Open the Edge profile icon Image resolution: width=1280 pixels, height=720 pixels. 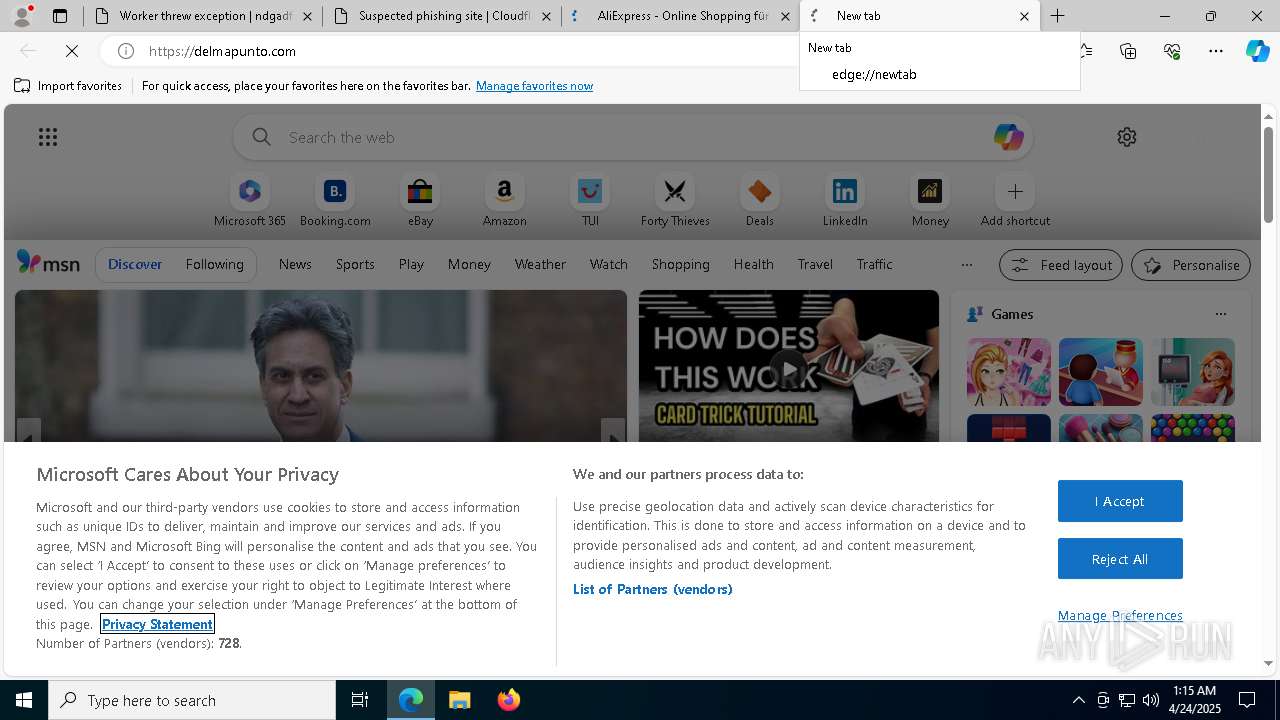click(x=22, y=16)
